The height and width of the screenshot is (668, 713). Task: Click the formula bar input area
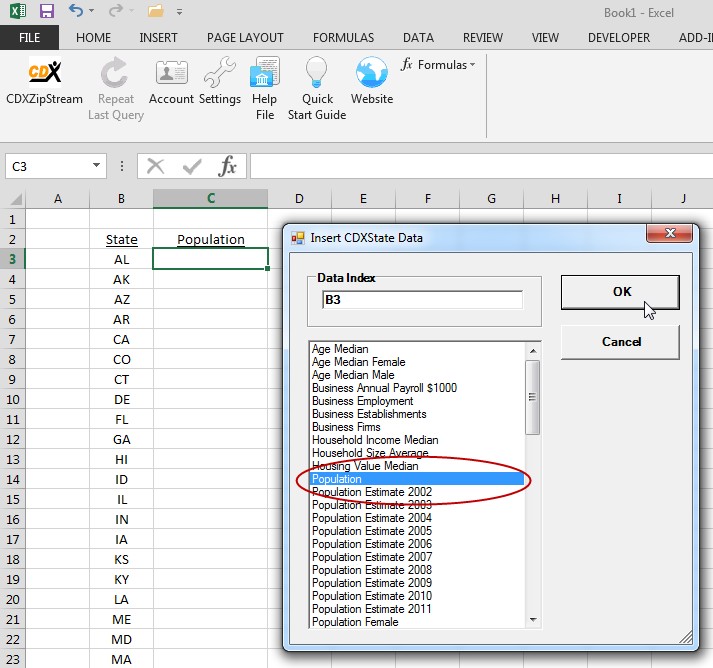click(481, 166)
